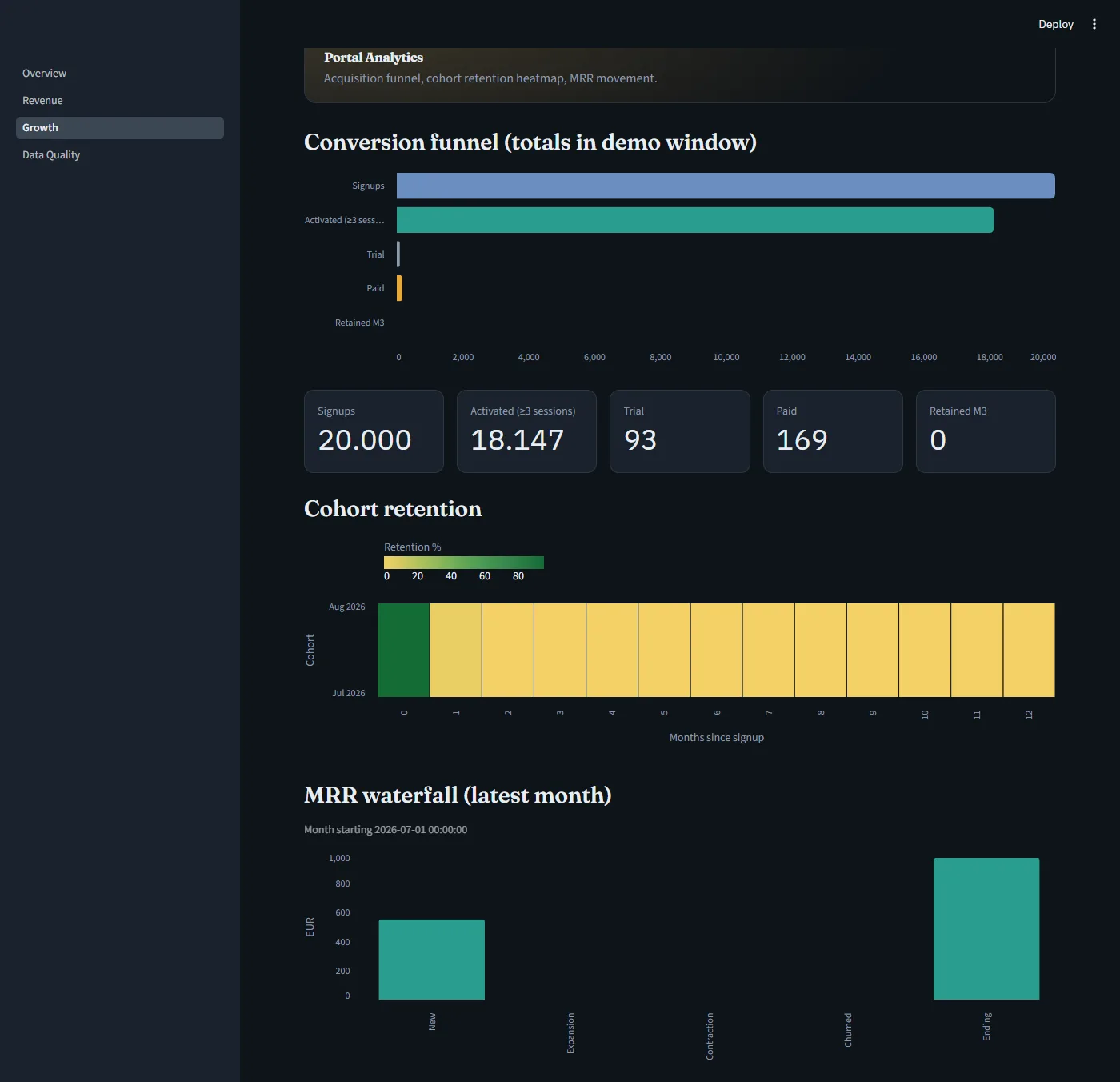This screenshot has height=1082, width=1120.
Task: Click the Retained M3 0 metric value
Action: pyautogui.click(x=938, y=440)
